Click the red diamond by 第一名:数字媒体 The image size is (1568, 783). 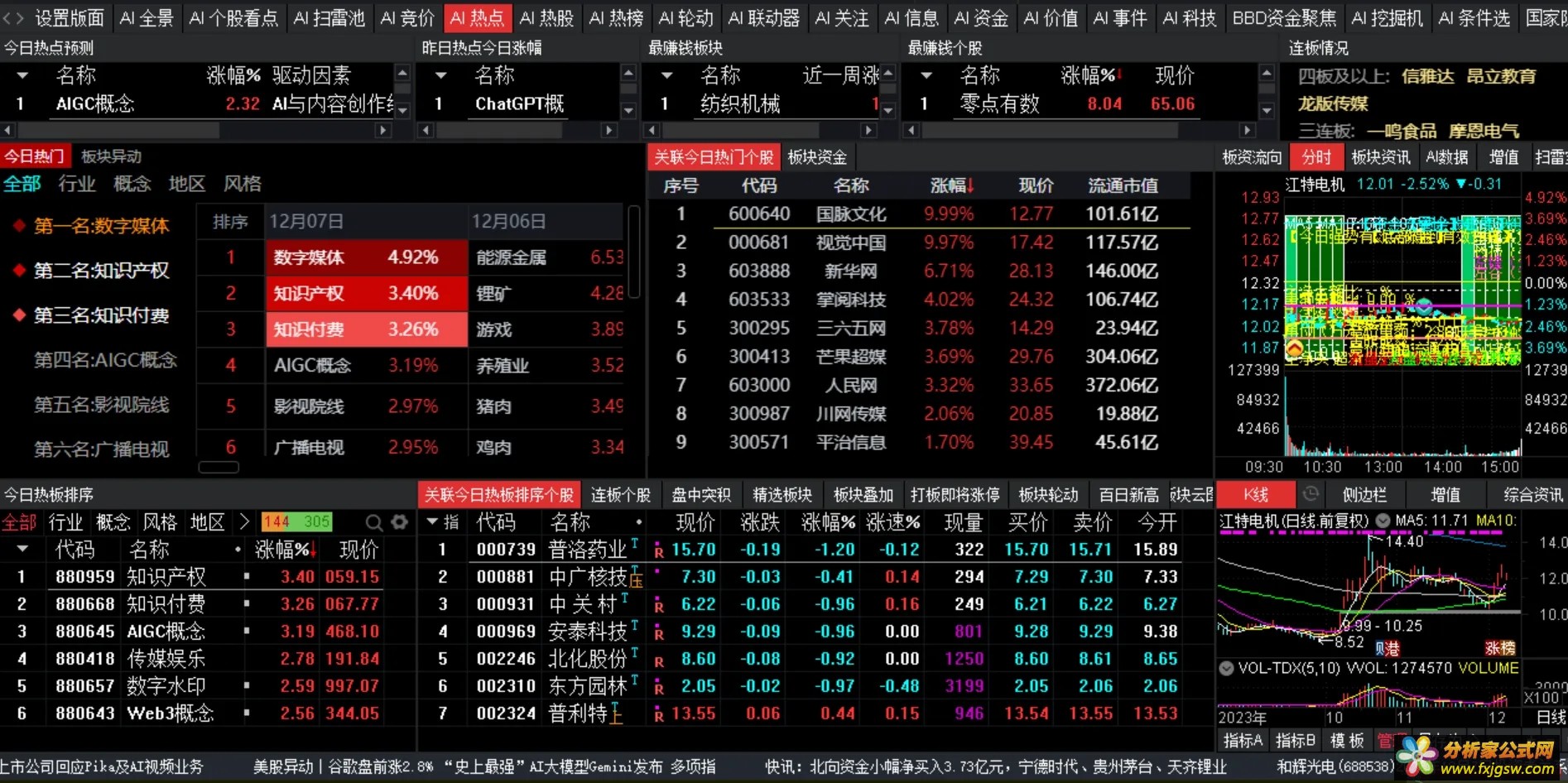coord(18,225)
